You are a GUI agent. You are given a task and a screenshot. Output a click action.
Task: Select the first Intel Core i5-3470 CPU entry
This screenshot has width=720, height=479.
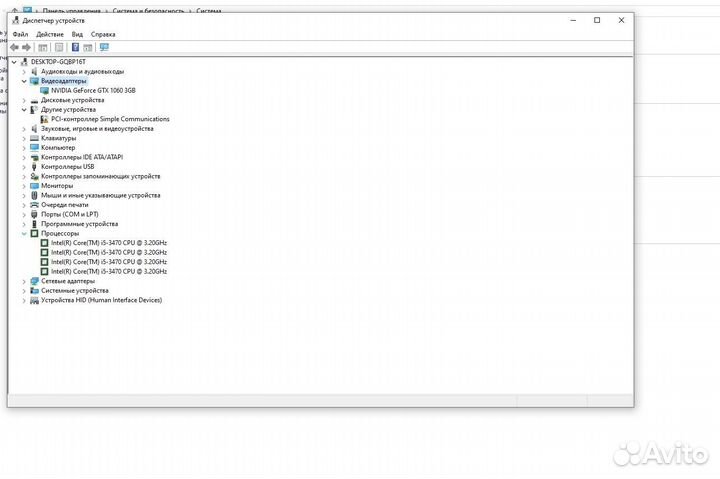click(x=108, y=243)
